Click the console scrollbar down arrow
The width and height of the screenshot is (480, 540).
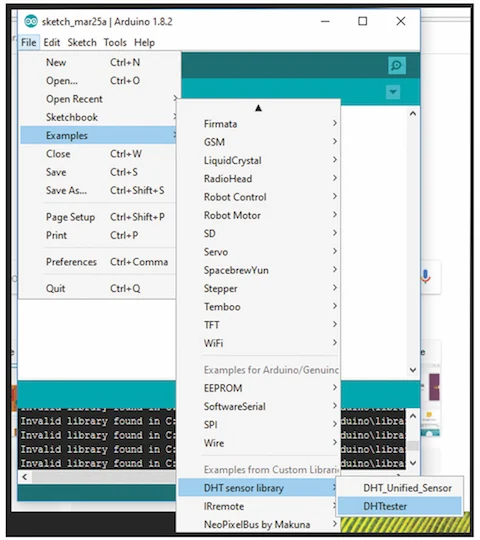click(413, 463)
